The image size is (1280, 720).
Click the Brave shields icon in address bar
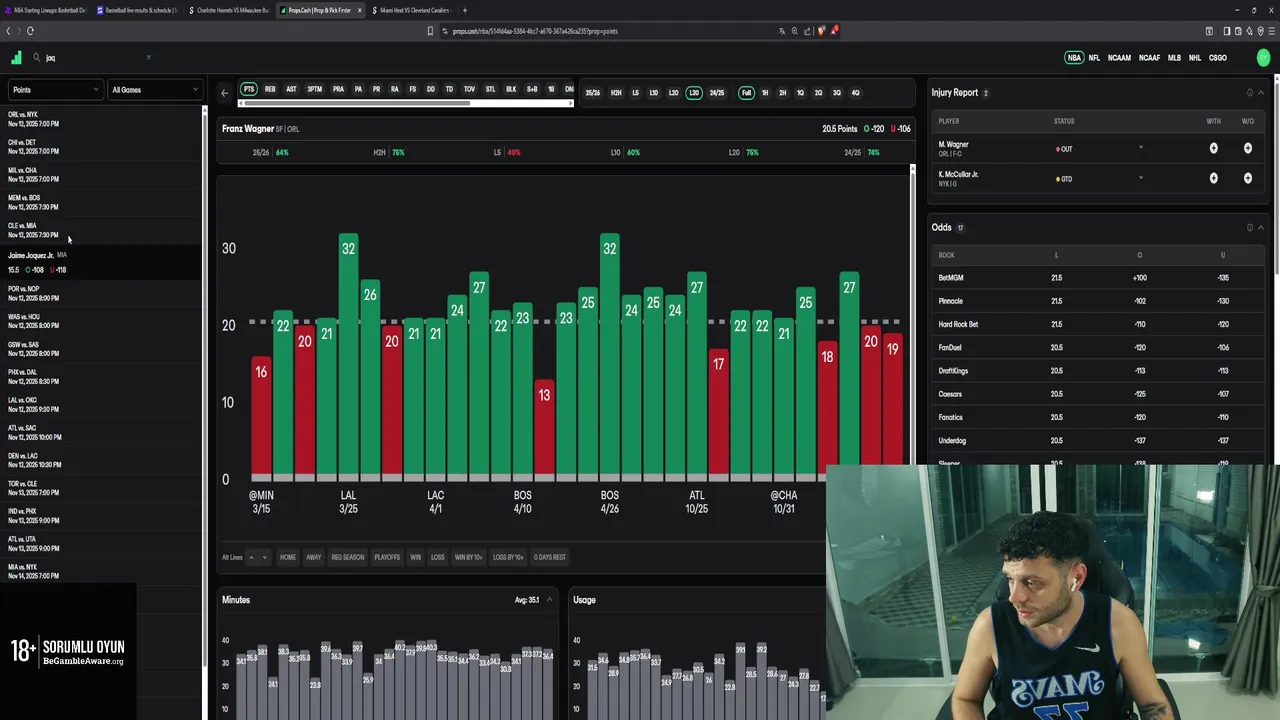(x=822, y=31)
